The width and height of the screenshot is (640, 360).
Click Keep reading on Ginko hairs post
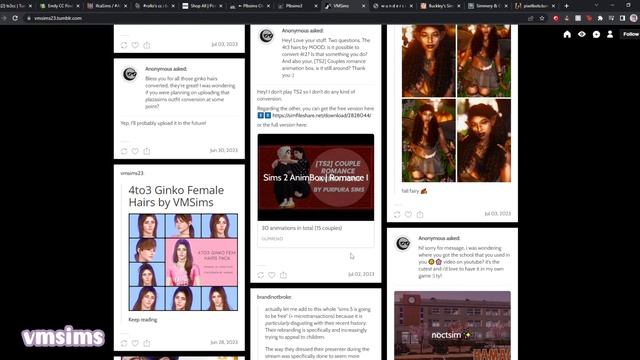(x=143, y=320)
